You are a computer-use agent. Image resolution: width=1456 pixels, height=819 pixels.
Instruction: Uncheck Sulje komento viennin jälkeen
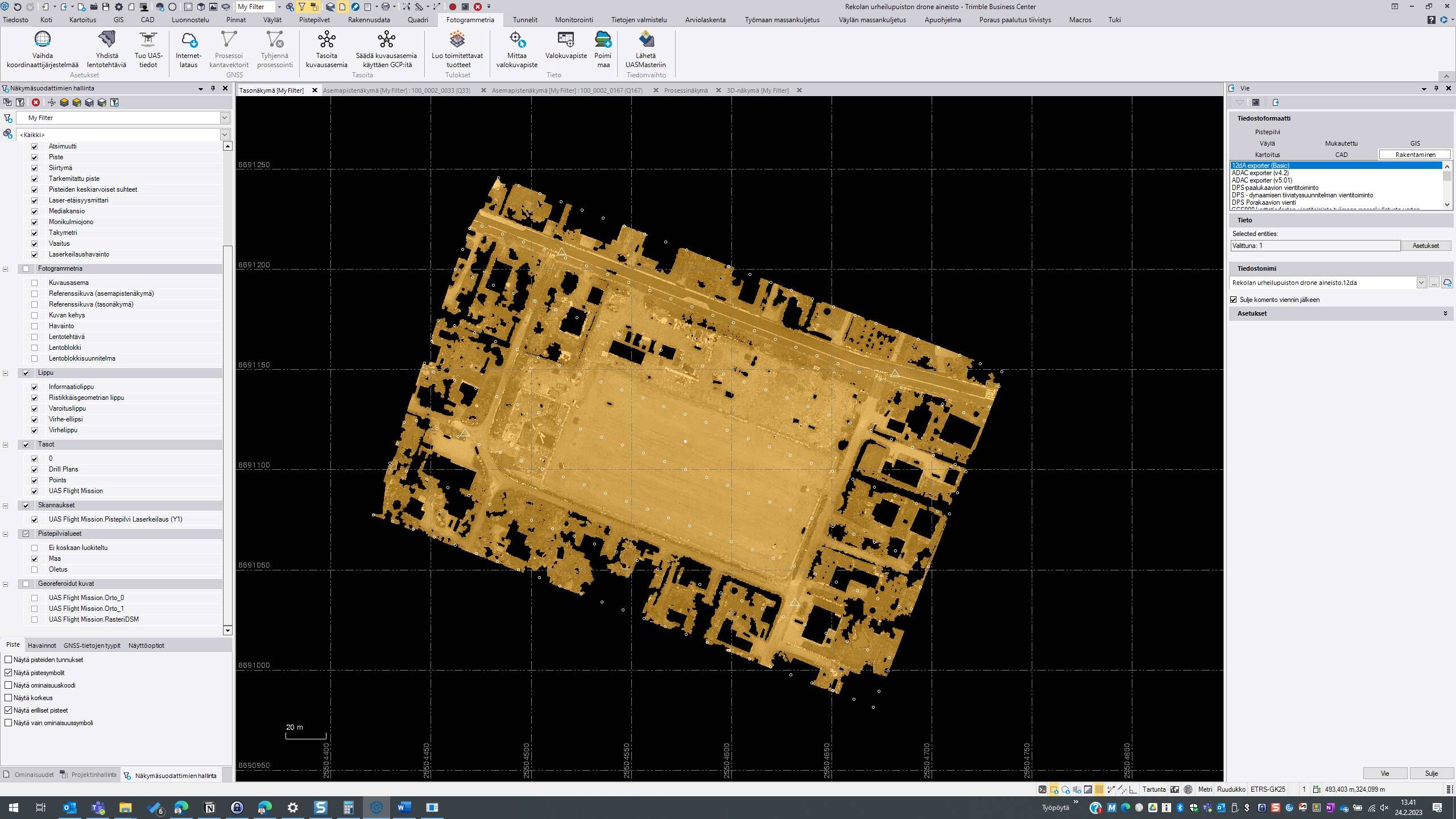[1234, 300]
